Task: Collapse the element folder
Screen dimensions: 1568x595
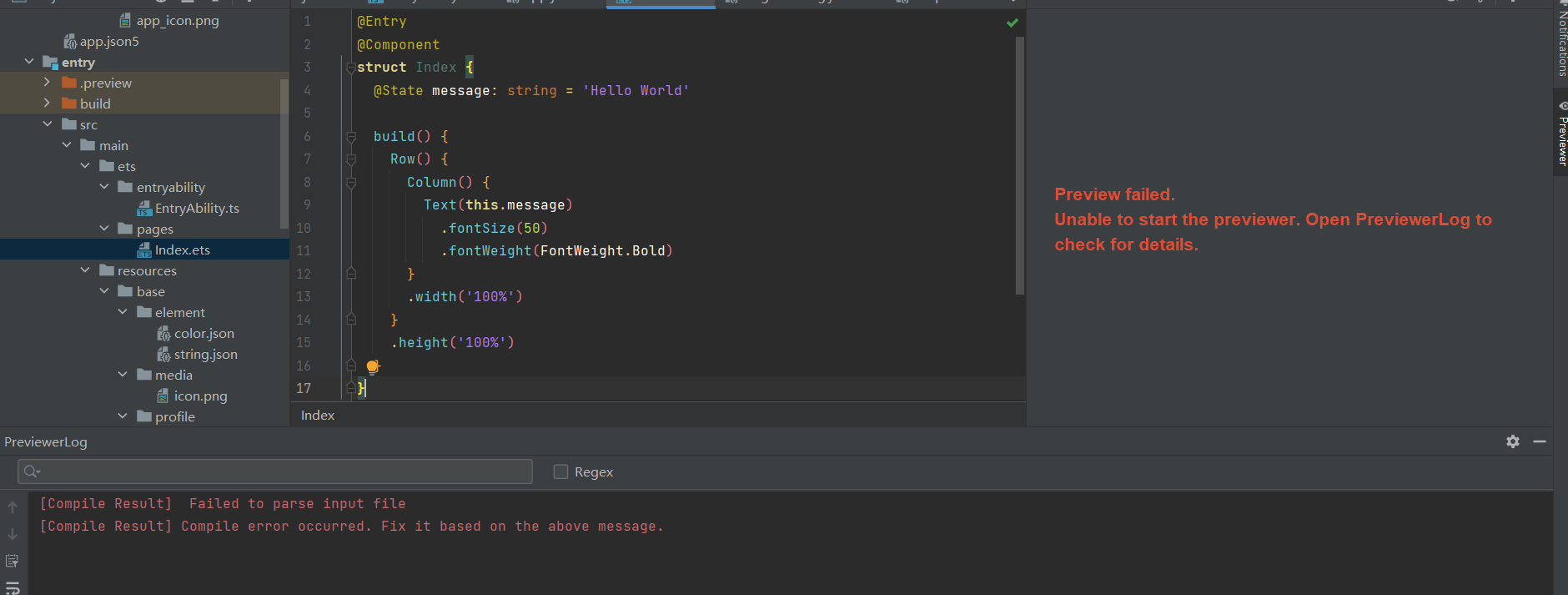Action: 123,312
